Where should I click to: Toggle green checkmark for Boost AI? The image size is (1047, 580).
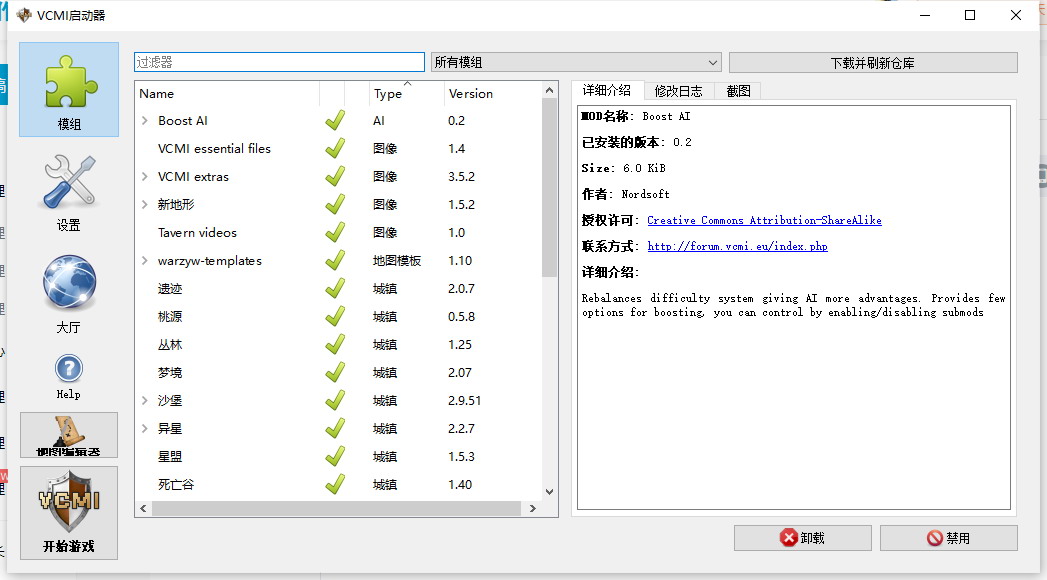coord(335,121)
